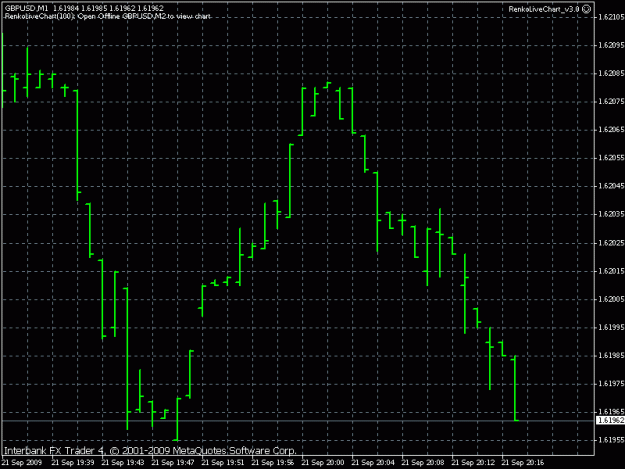This screenshot has height=469, width=625.
Task: Click the RenkoLiveChart_v3.0 expert label
Action: tap(544, 9)
